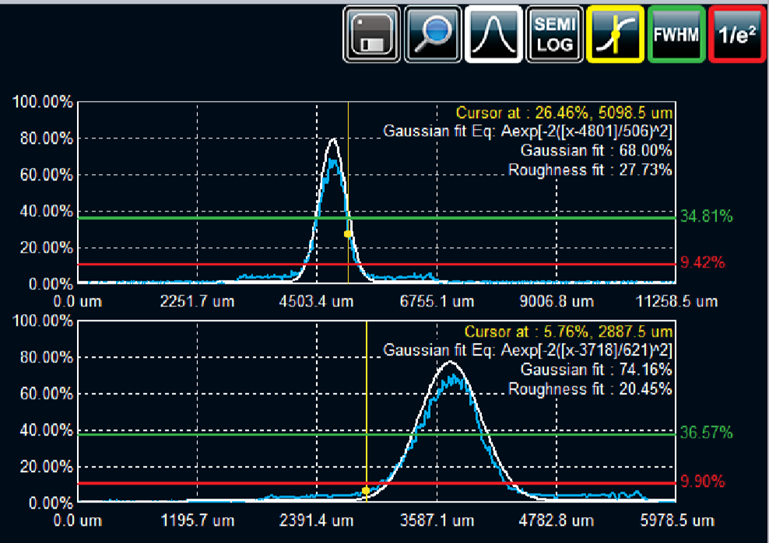Viewport: 769px width, 543px height.
Task: Click "Cursor at : 5.76%, 2887.5 um" readout
Action: pos(568,332)
